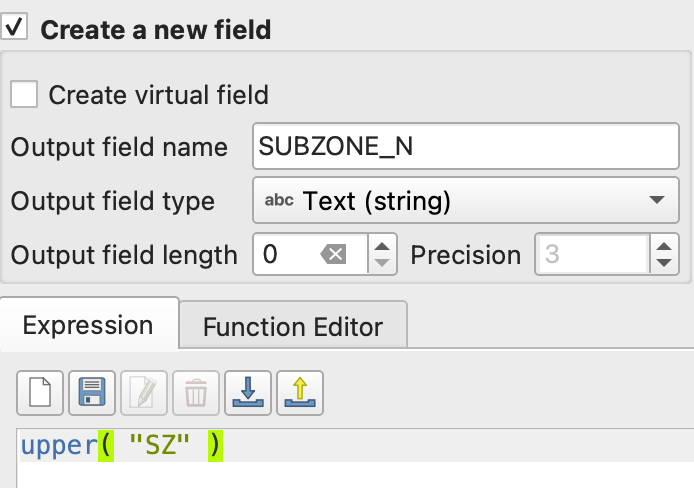
Task: Open the Output field type dropdown
Action: click(x=466, y=201)
